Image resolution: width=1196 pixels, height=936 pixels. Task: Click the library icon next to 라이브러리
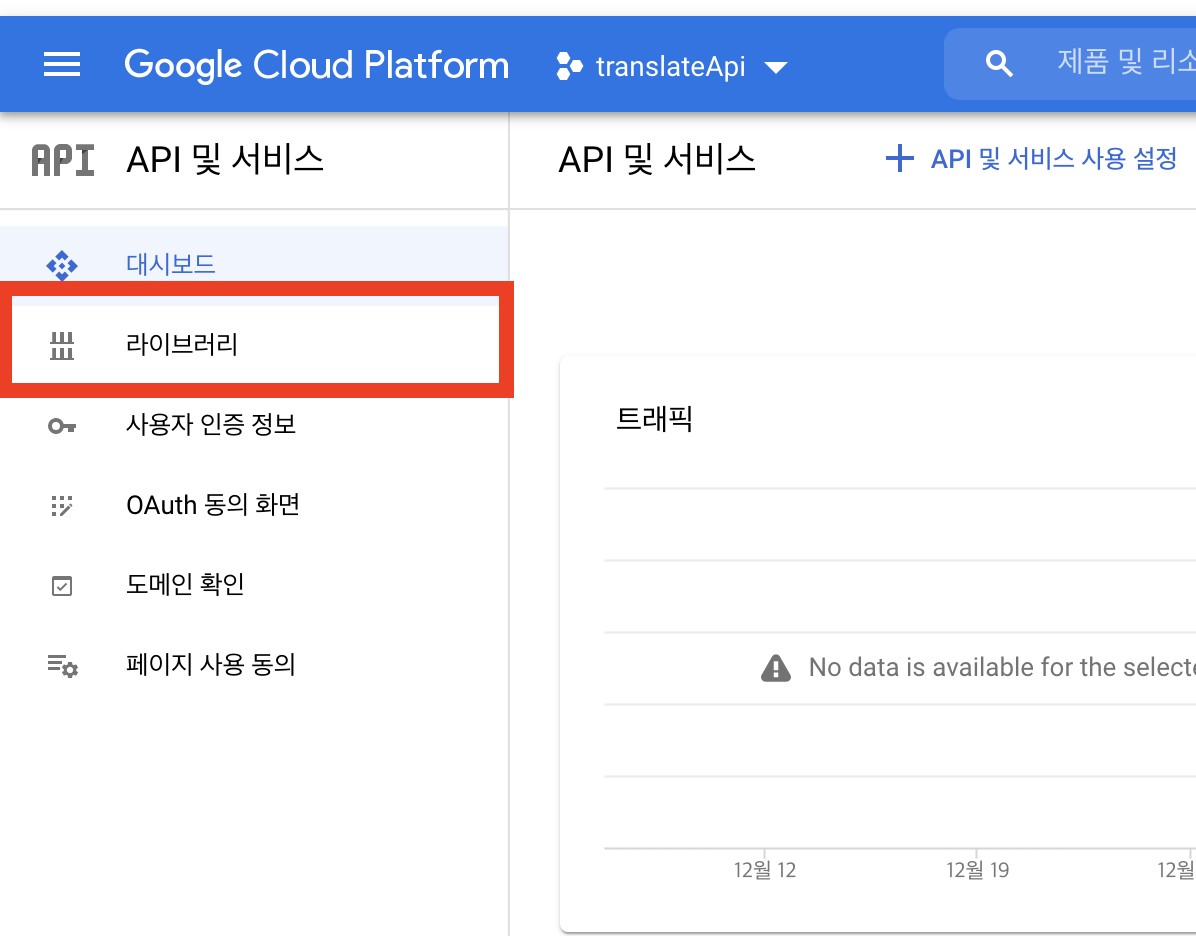62,346
